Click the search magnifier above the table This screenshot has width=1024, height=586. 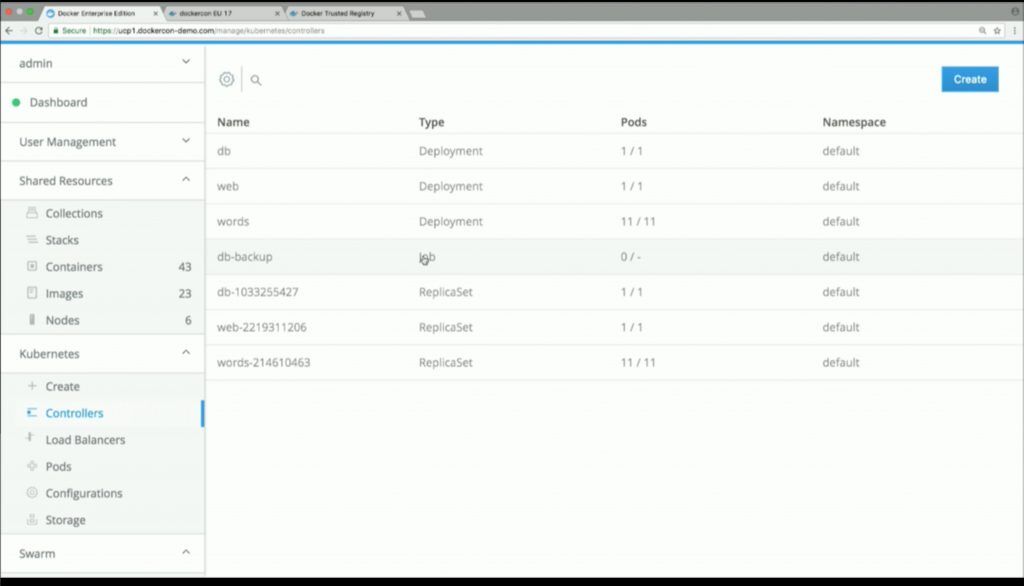click(x=255, y=80)
